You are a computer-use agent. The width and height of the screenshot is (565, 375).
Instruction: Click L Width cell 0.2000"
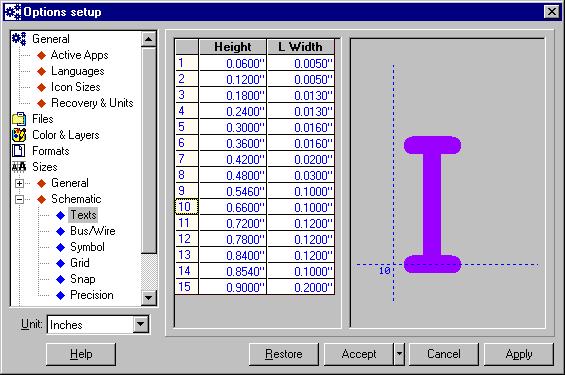coord(301,287)
